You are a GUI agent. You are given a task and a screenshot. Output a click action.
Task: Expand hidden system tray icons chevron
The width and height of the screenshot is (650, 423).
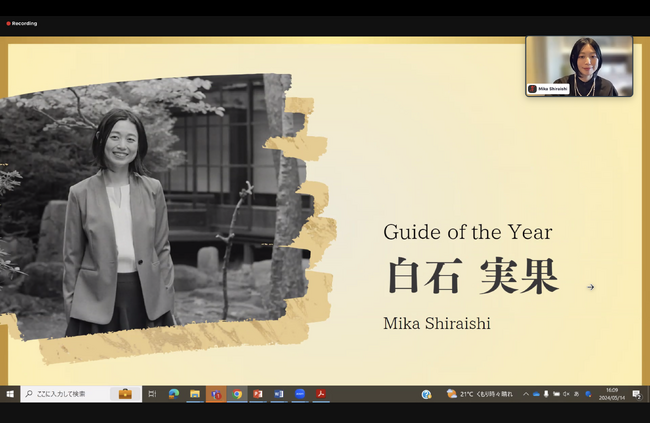(525, 394)
